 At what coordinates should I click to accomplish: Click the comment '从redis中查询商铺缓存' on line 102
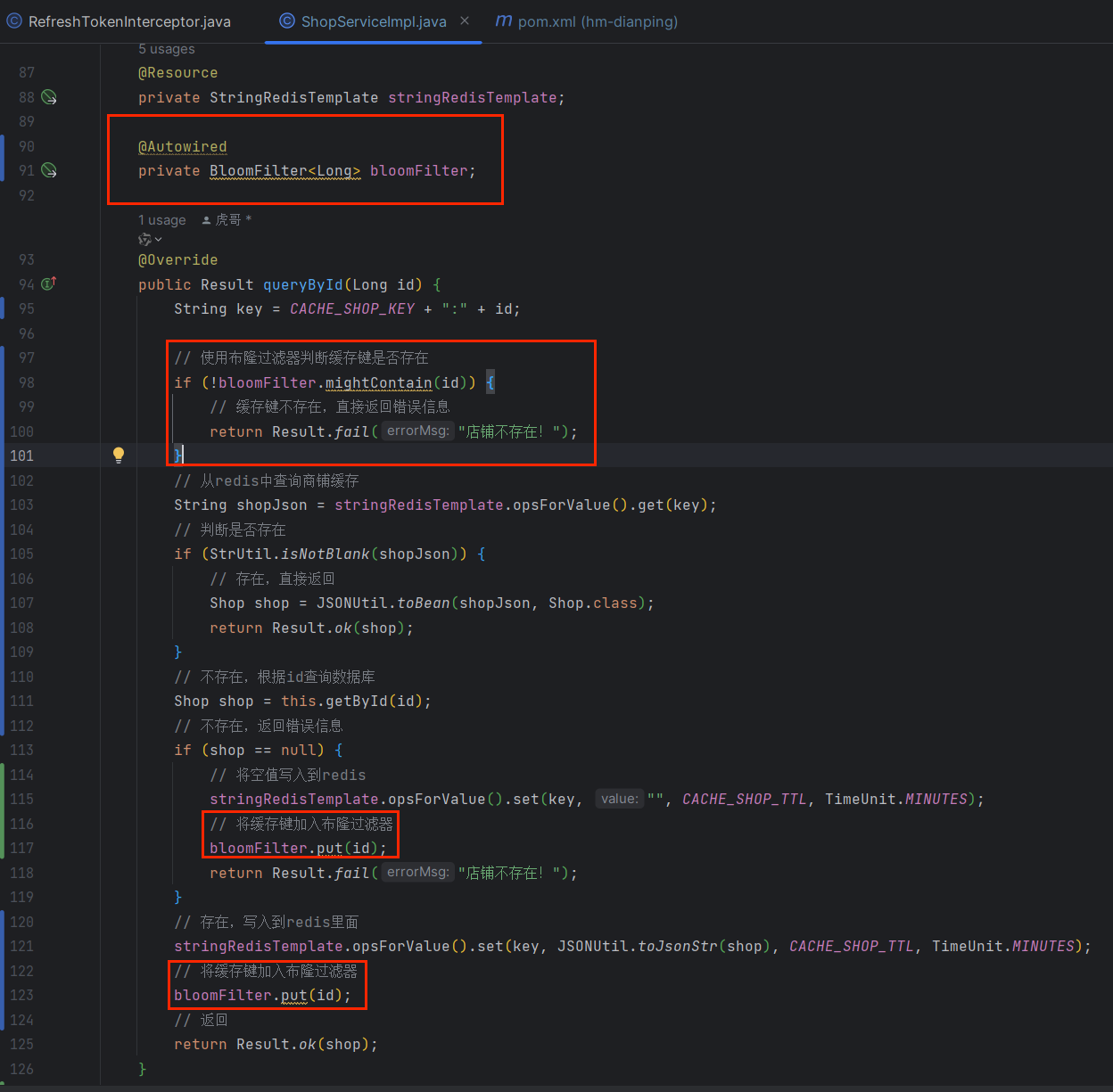[279, 480]
